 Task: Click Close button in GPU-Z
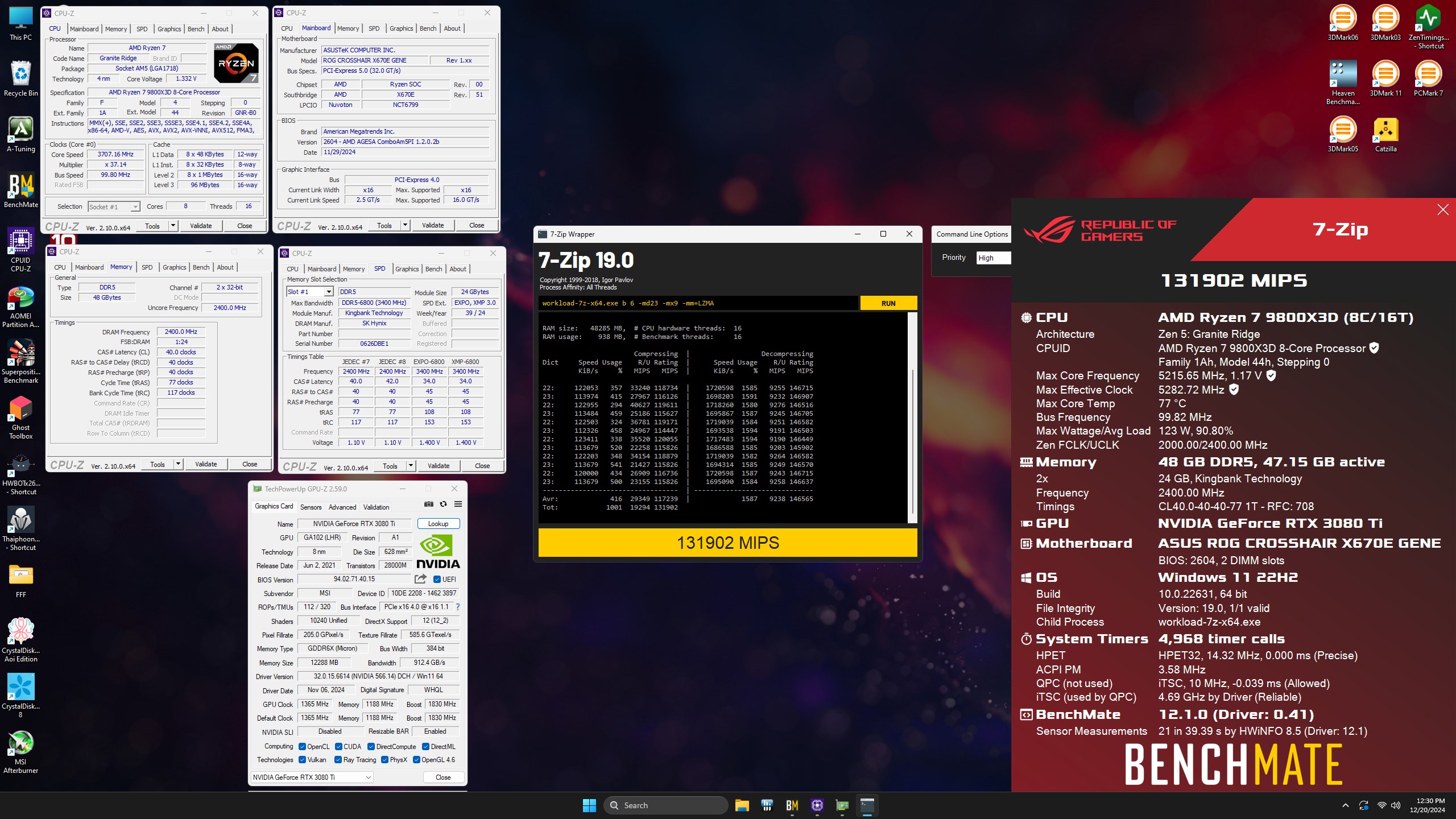pos(443,777)
